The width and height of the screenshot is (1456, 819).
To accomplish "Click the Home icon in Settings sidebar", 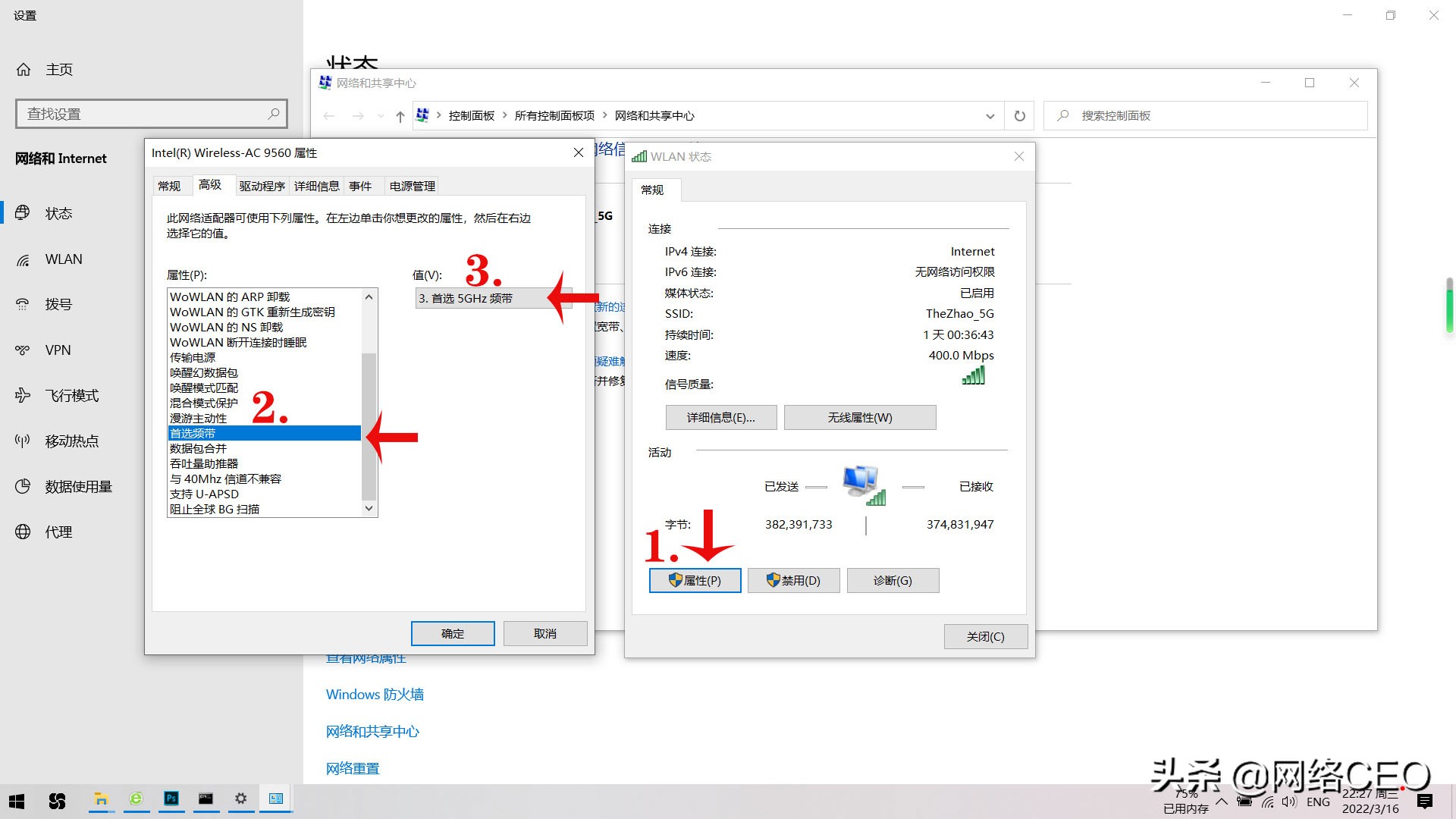I will click(24, 70).
